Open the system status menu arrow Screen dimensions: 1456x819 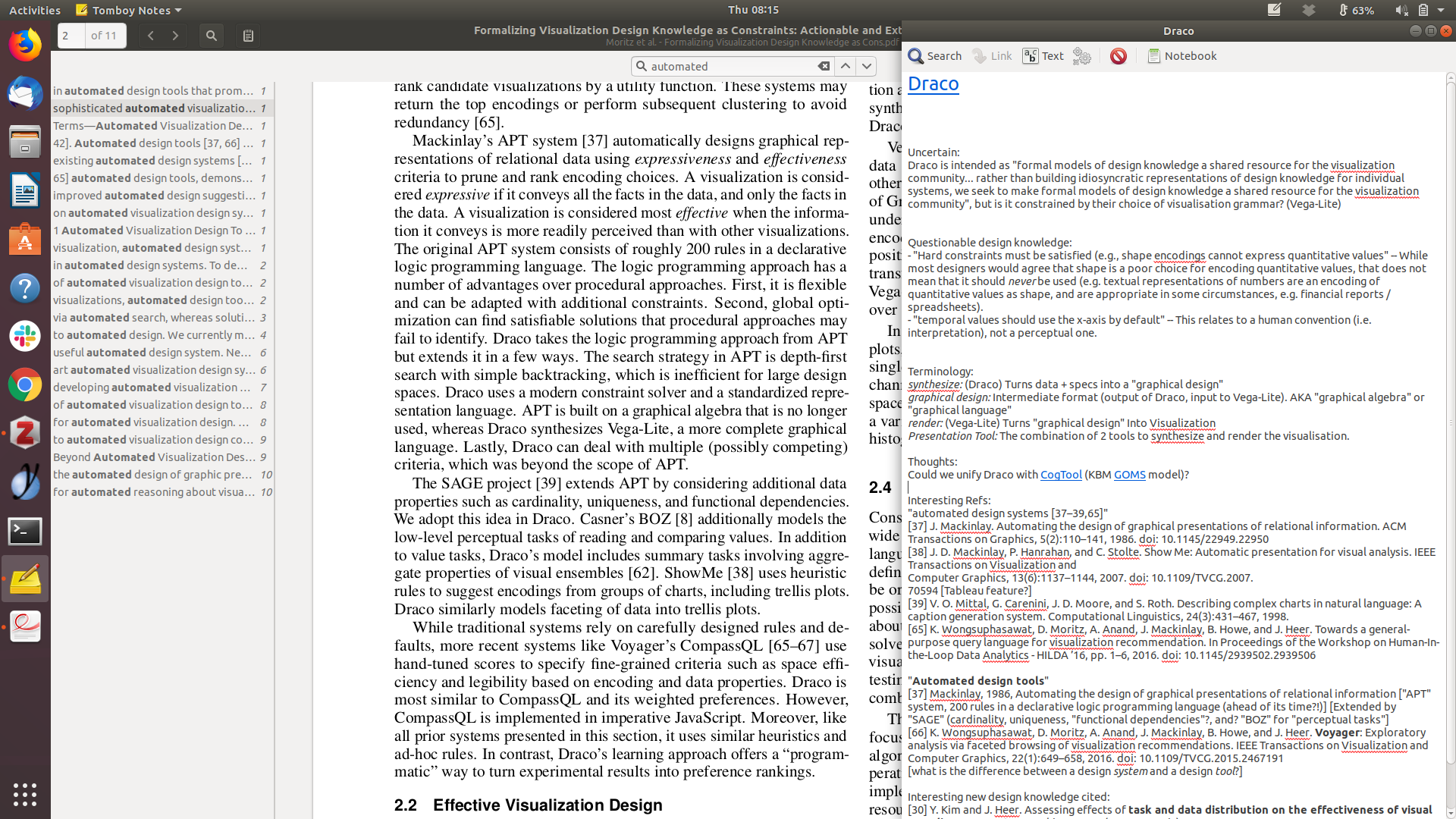point(1441,10)
